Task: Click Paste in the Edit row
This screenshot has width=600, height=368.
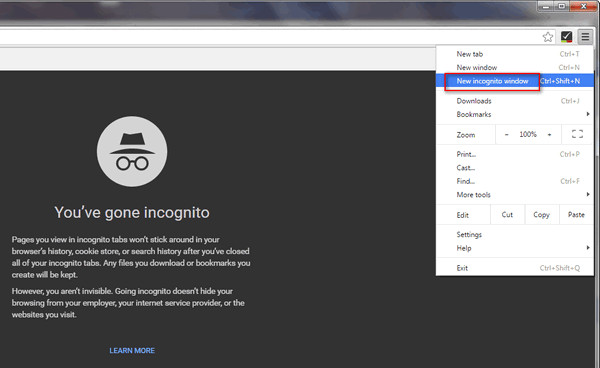Action: [576, 215]
